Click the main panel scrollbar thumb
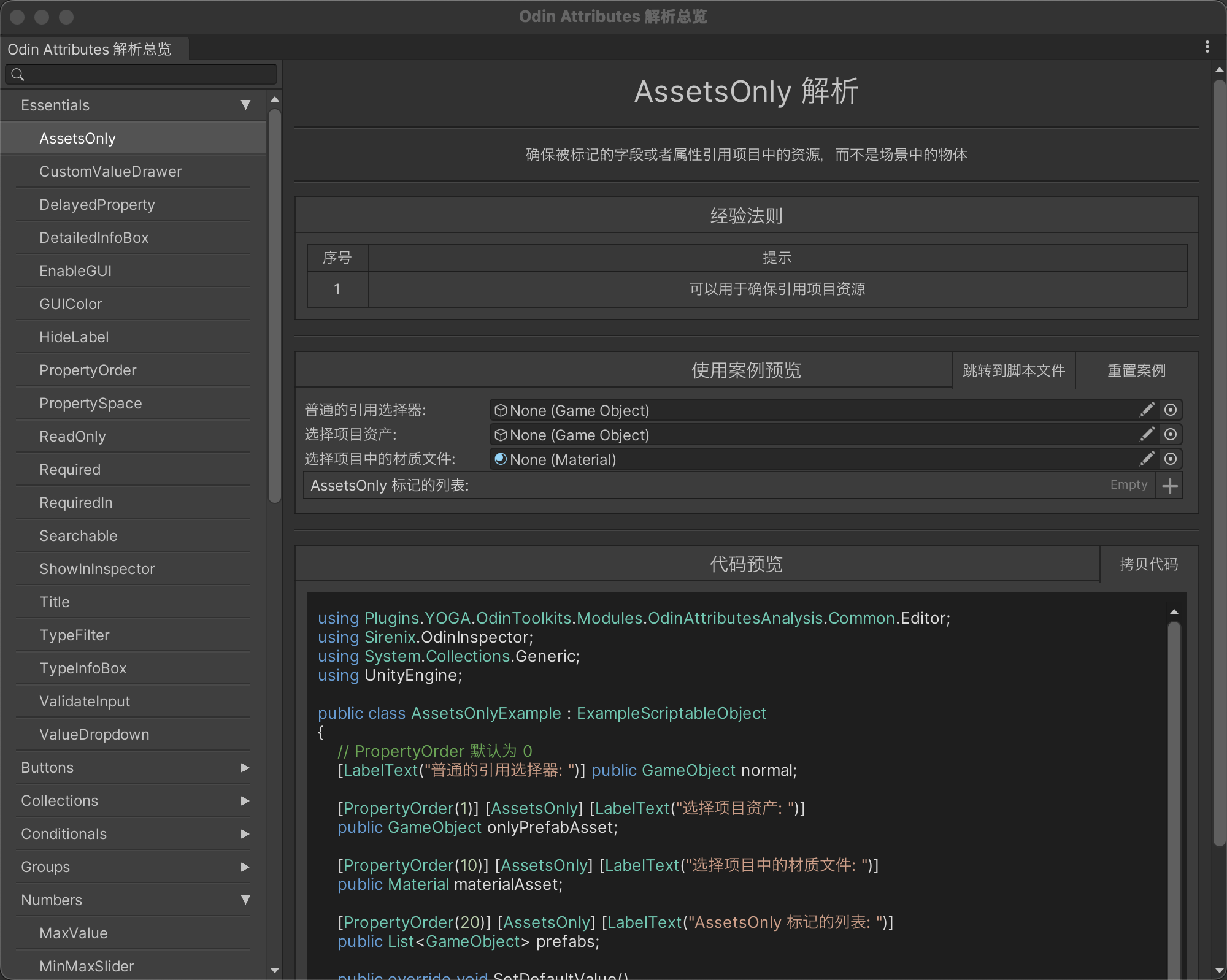Image resolution: width=1227 pixels, height=980 pixels. (x=1220, y=463)
